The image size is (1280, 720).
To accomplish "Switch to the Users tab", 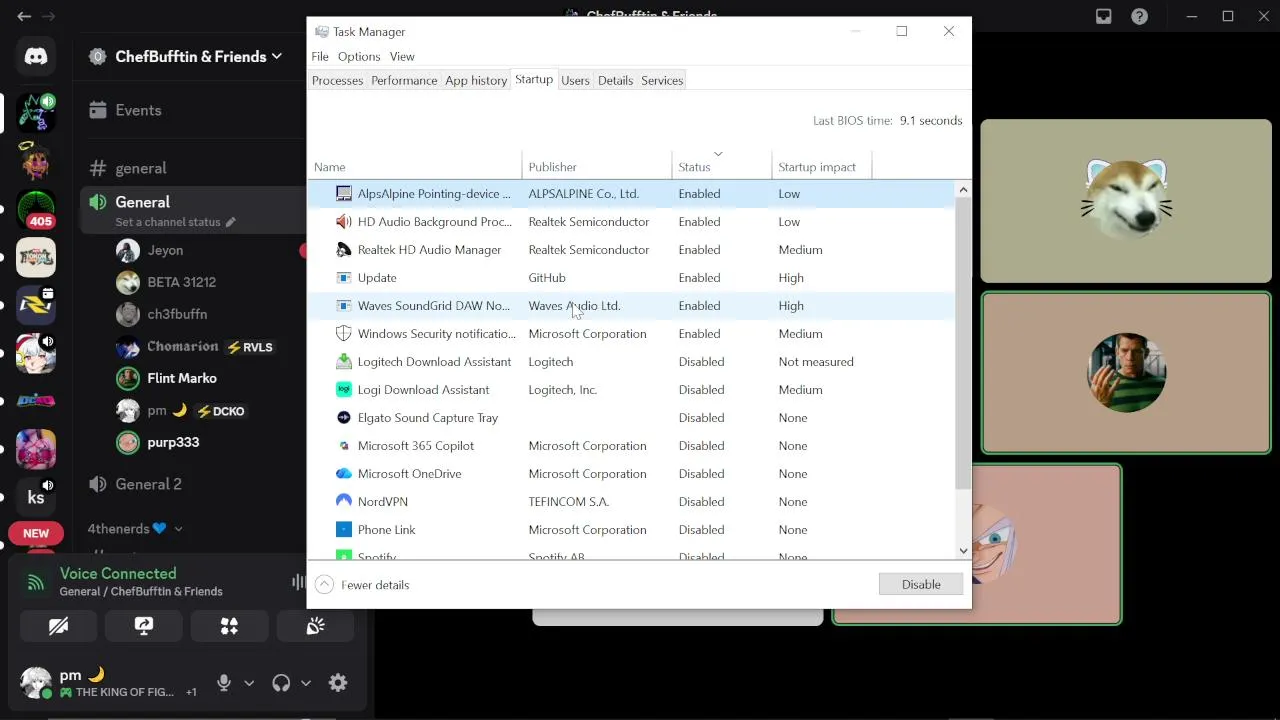I will point(575,80).
